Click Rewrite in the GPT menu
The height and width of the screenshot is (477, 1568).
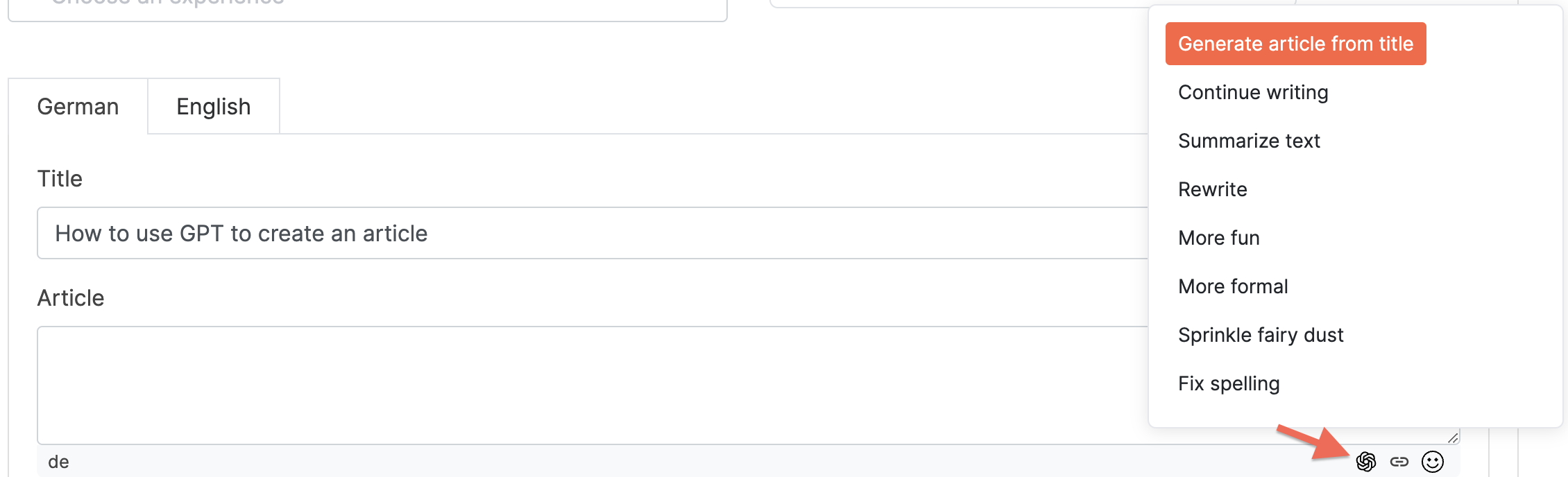1212,189
